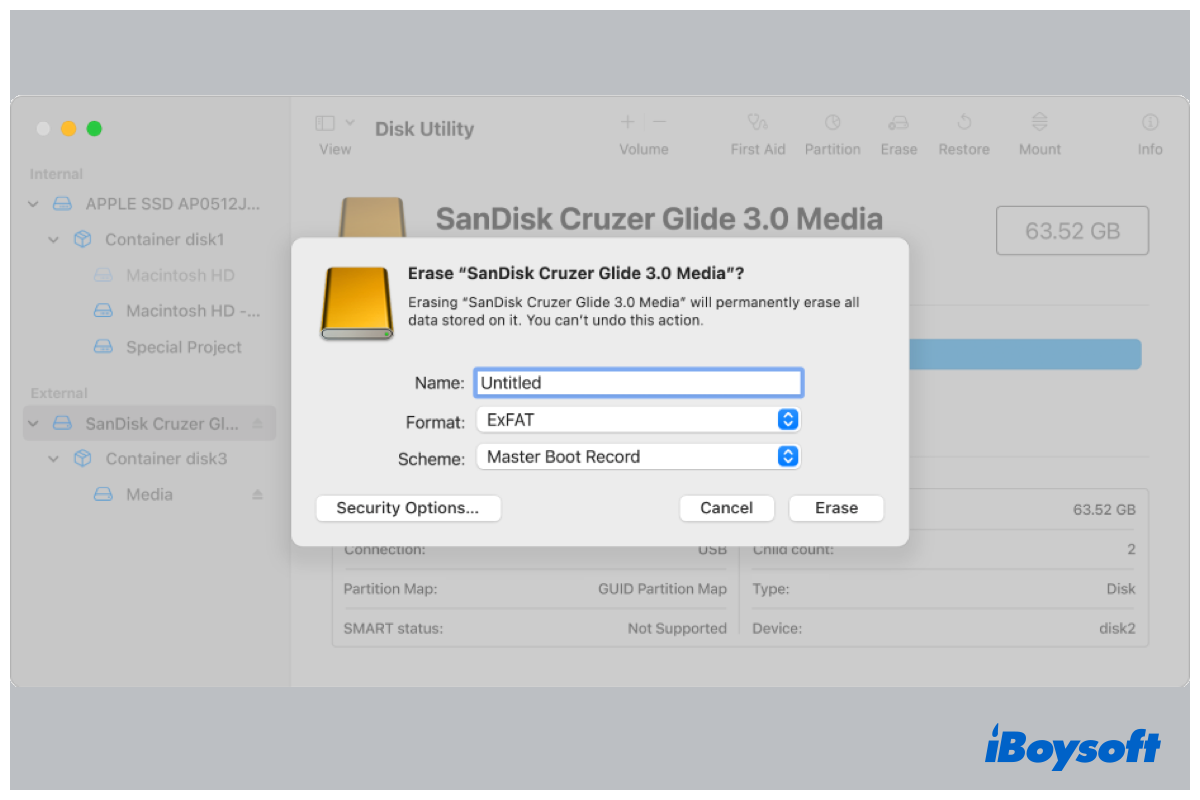The height and width of the screenshot is (800, 1200).
Task: Click the First Aid toolbar icon
Action: click(757, 123)
